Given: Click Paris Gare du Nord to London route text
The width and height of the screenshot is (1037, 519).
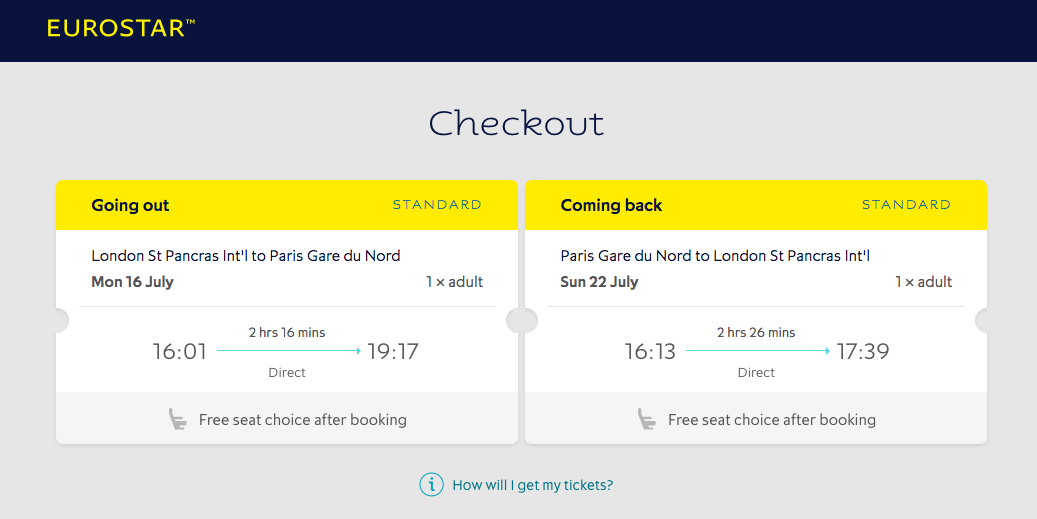Looking at the screenshot, I should click(x=715, y=256).
